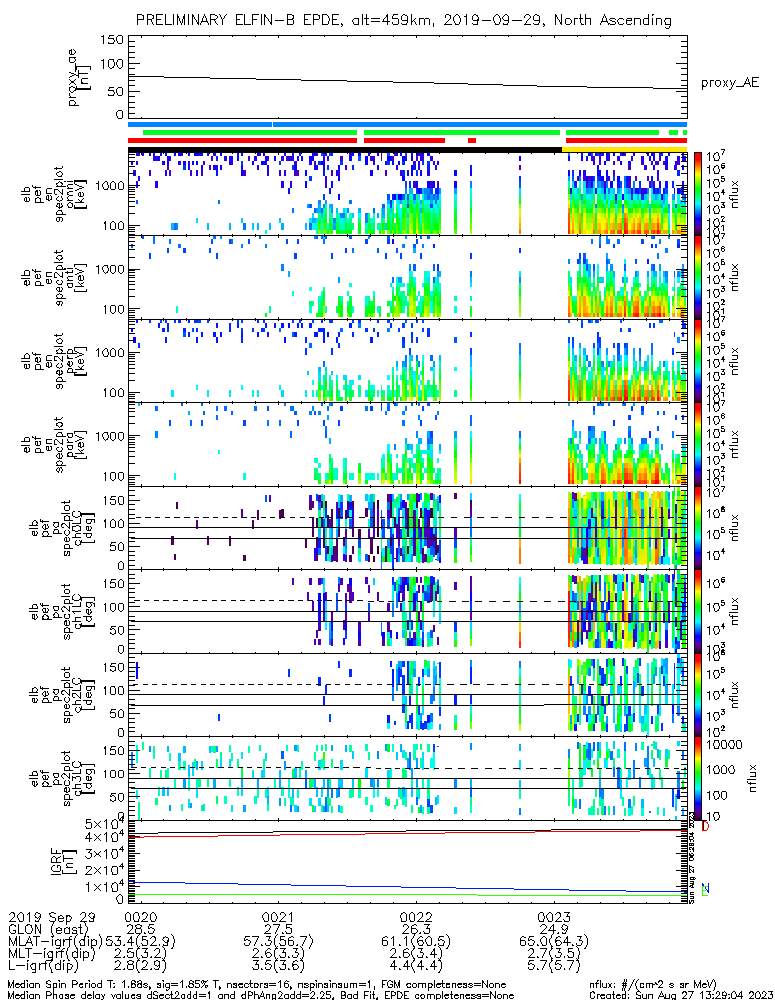Click the 'MLT-igrf(dip)' row label
This screenshot has height=1000, width=775.
(52, 953)
